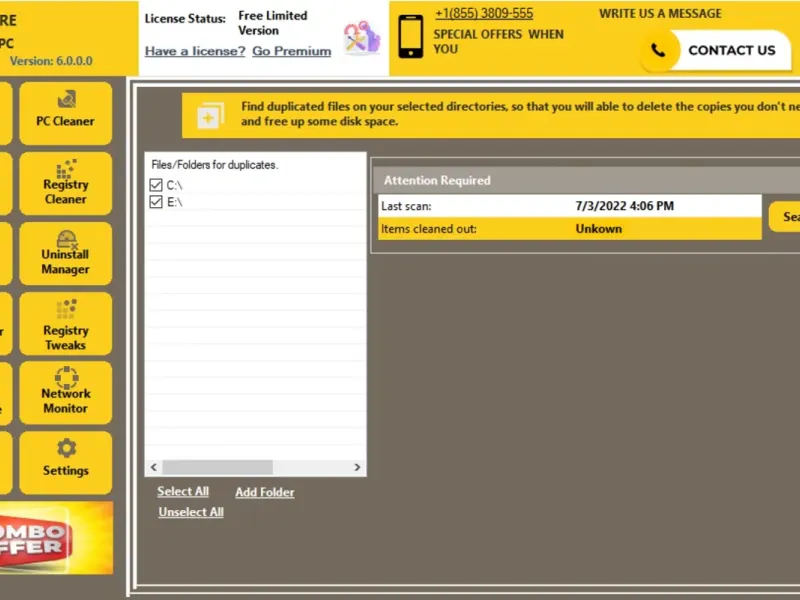Open the Registry Cleaner tool
Image resolution: width=800 pixels, height=600 pixels.
65,183
